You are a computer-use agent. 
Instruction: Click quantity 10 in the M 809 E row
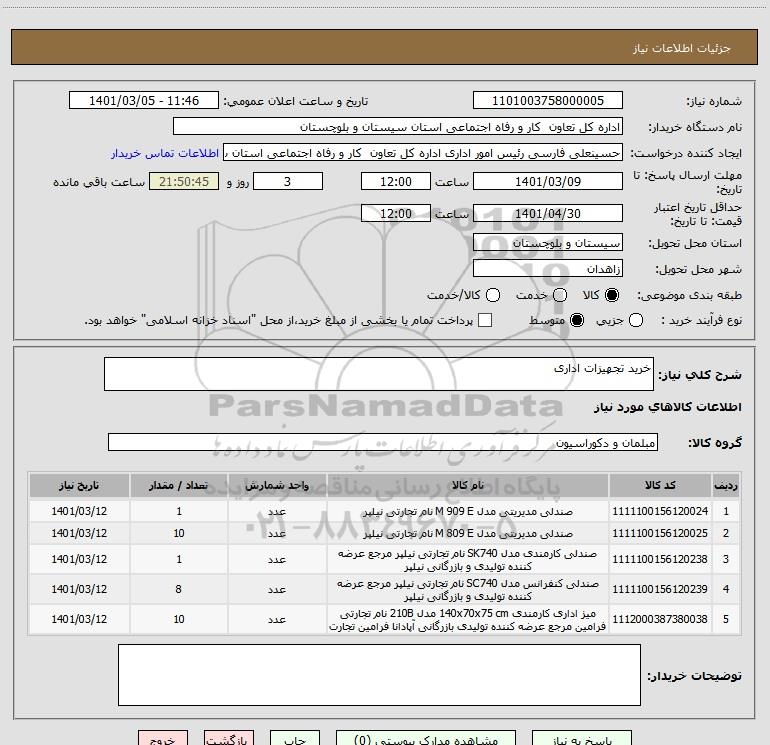[x=179, y=533]
